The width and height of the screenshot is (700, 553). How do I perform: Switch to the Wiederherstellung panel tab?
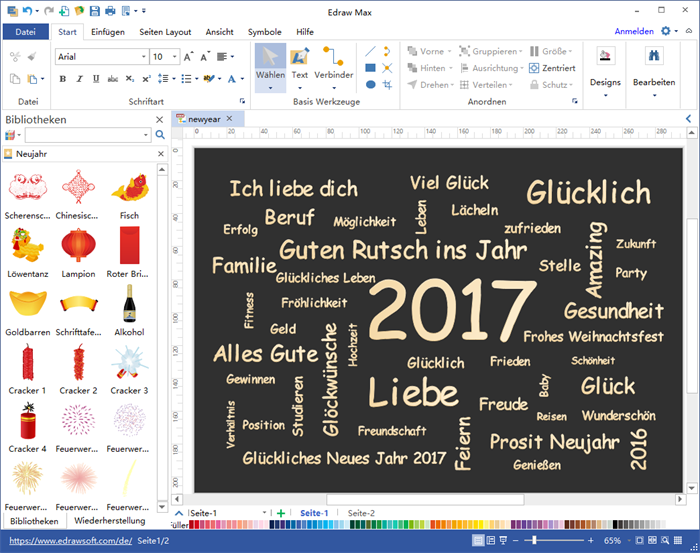[109, 520]
